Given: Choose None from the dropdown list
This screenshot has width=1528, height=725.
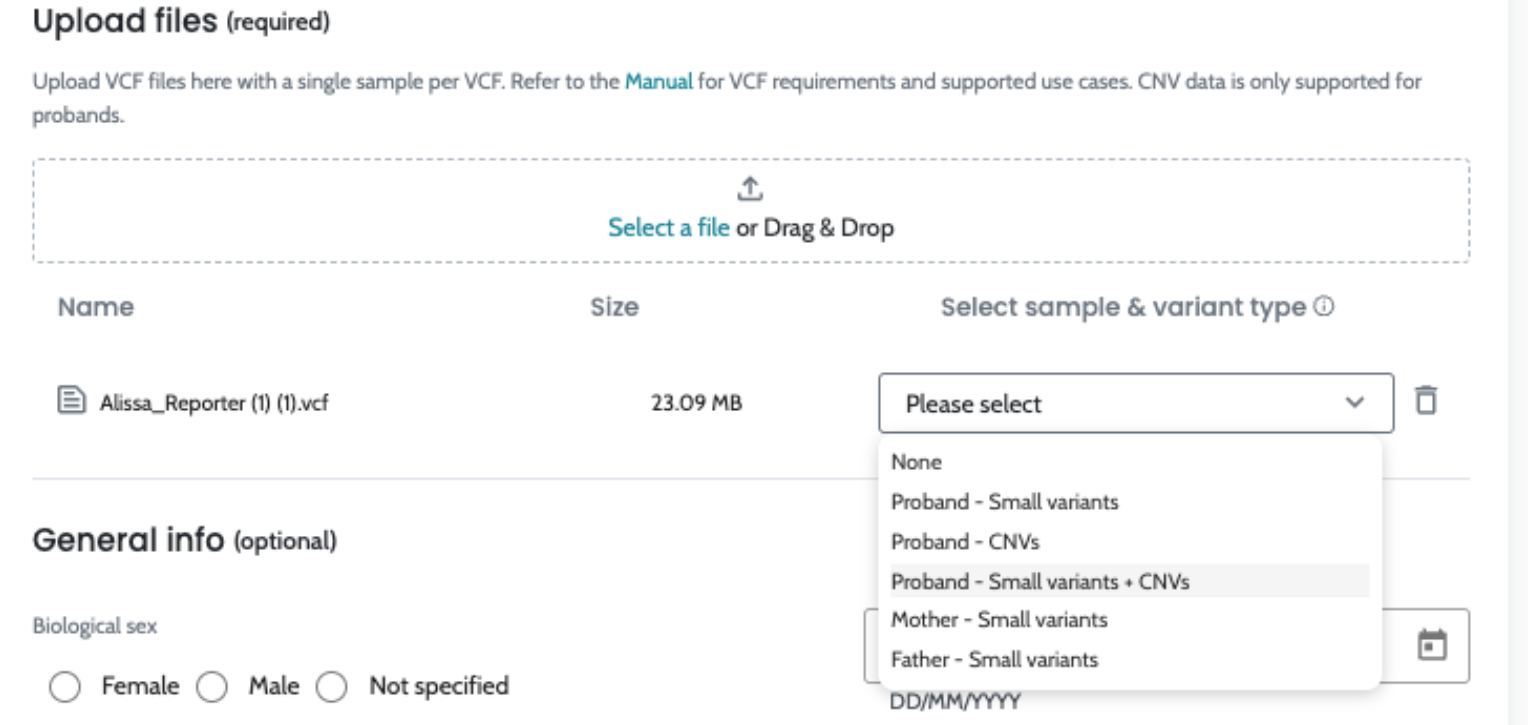Looking at the screenshot, I should pyautogui.click(x=917, y=462).
